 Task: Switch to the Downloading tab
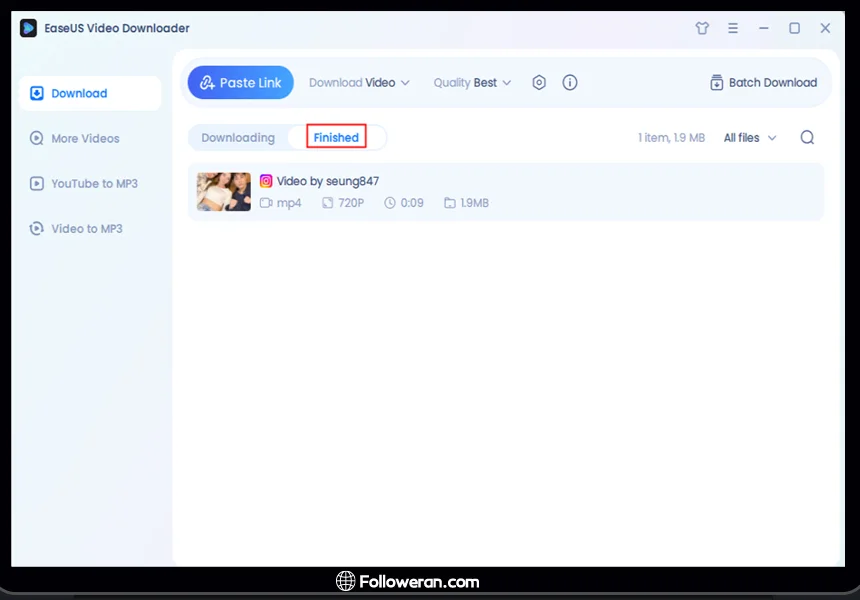point(238,138)
